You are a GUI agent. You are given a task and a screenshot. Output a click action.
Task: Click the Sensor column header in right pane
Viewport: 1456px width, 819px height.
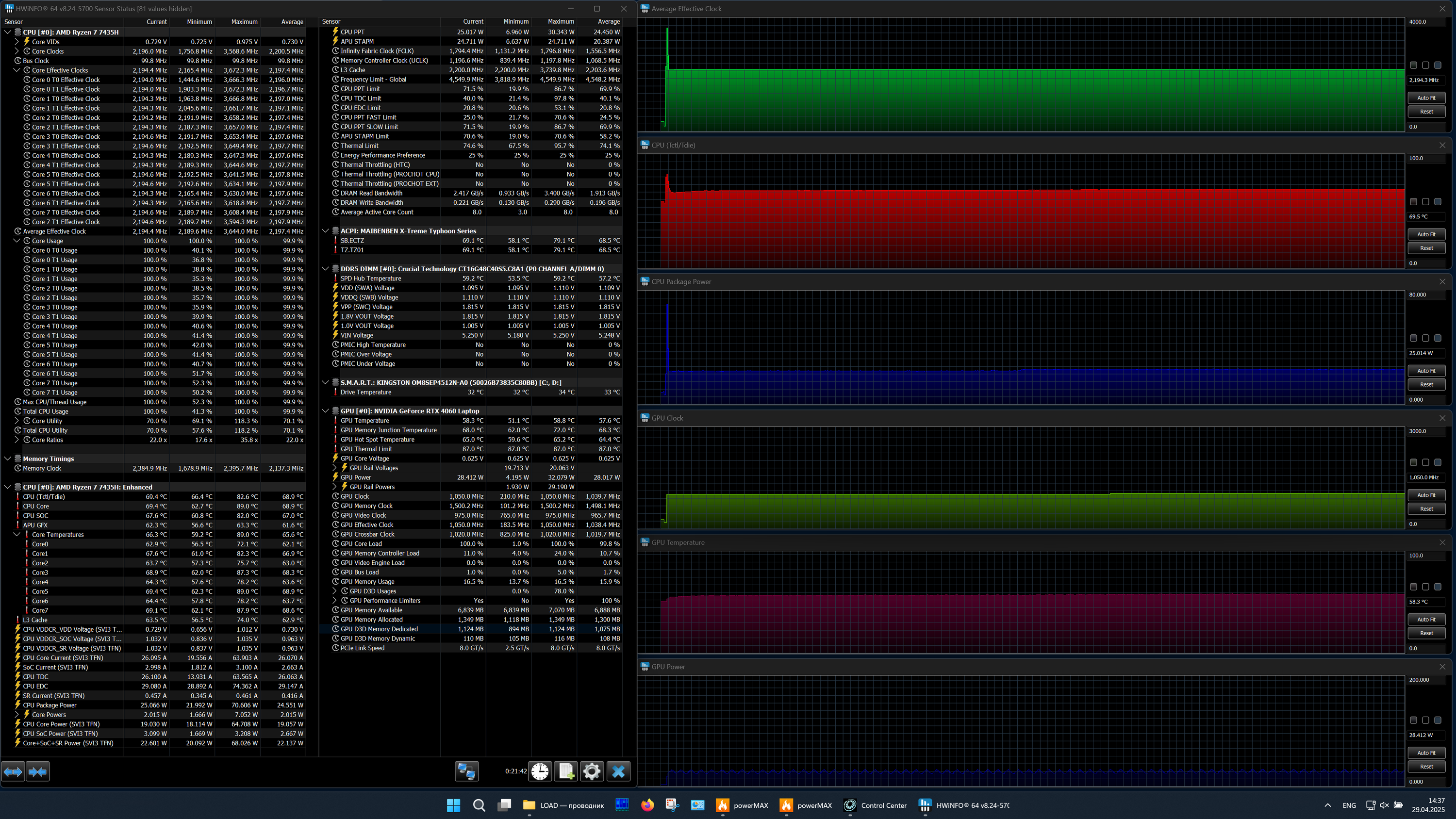[x=332, y=22]
